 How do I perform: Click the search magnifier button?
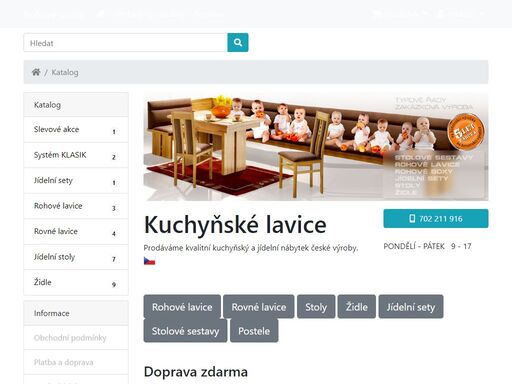click(x=238, y=42)
